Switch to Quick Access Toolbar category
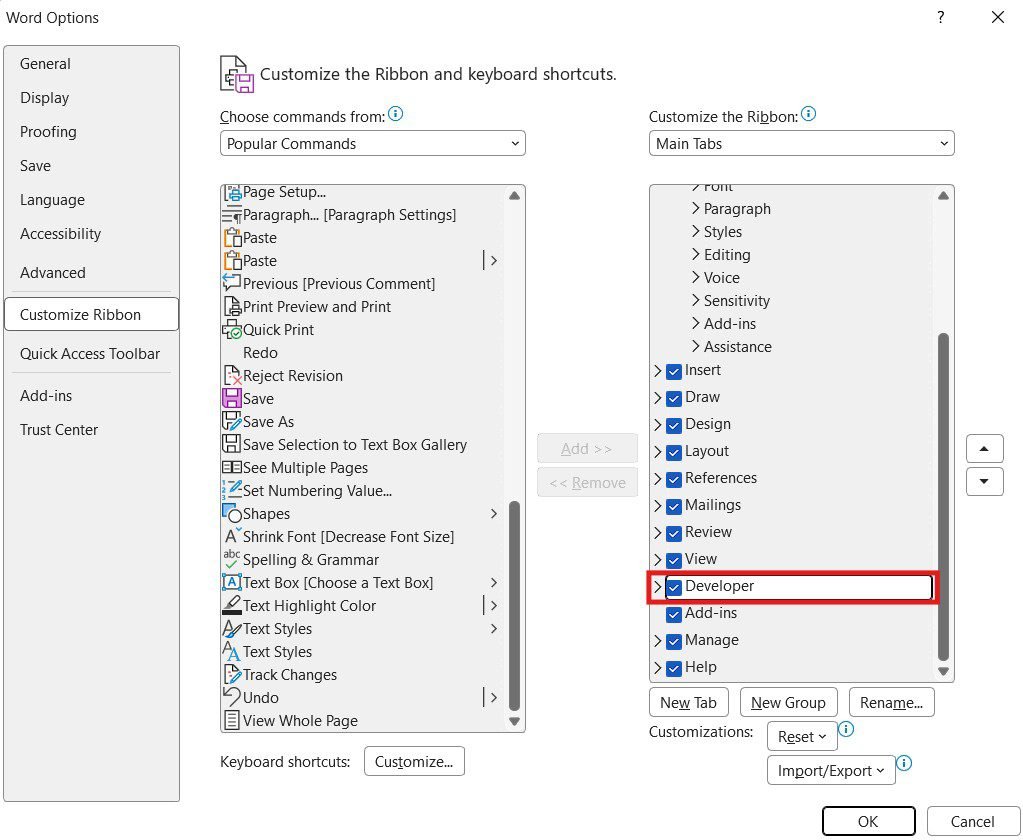The height and width of the screenshot is (840, 1023). pos(90,353)
